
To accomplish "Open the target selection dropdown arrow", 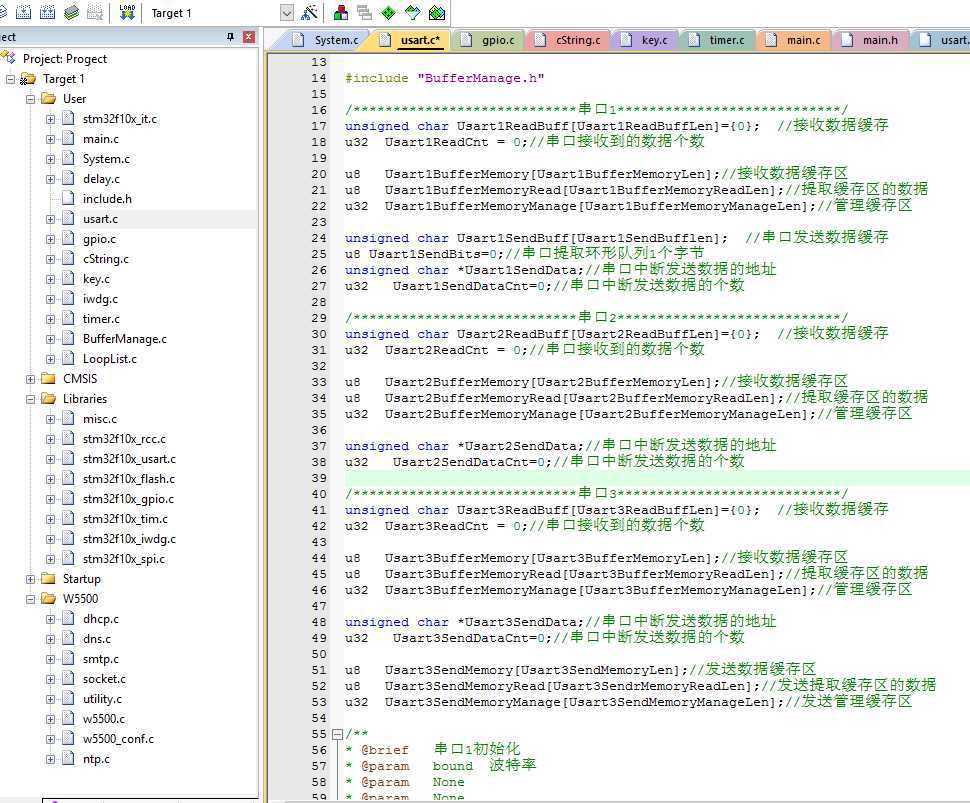I will pos(286,13).
